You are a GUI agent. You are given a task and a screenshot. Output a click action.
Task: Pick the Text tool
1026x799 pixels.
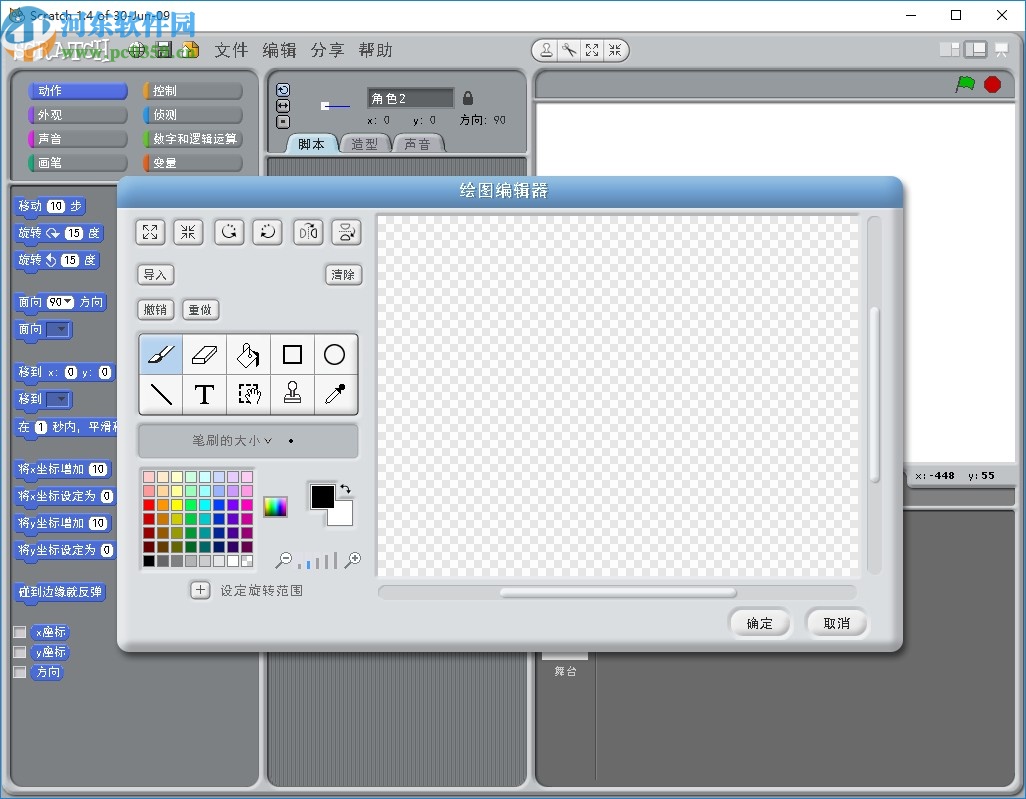tap(204, 394)
